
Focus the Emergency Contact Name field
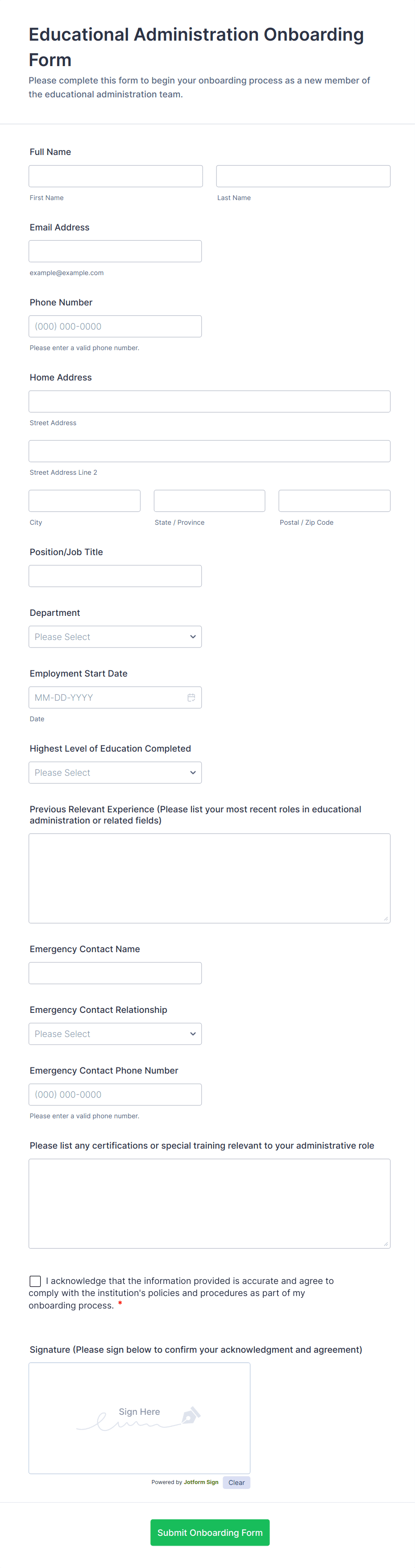(x=115, y=973)
